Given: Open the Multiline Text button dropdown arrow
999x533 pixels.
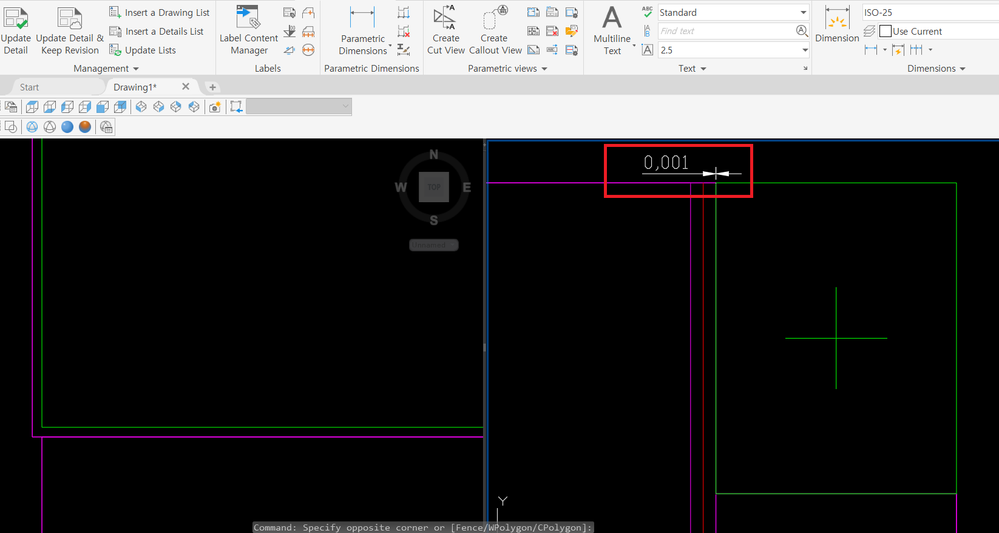Looking at the screenshot, I should [634, 46].
